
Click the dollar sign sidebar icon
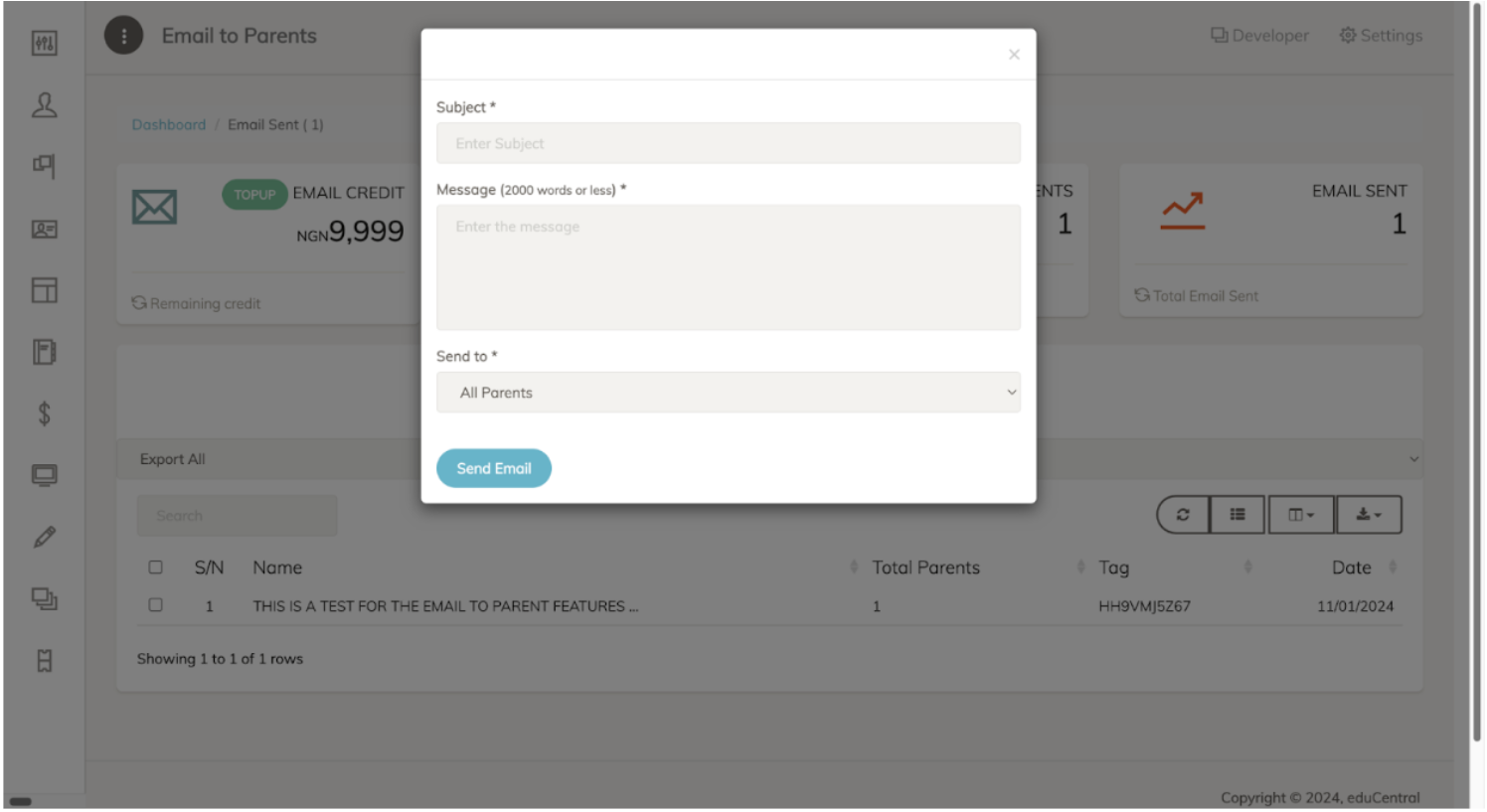coord(44,413)
